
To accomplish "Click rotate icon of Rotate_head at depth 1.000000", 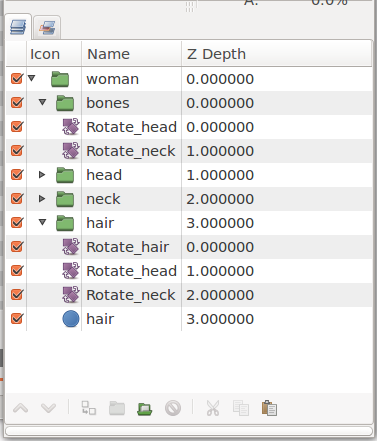I will tap(71, 271).
